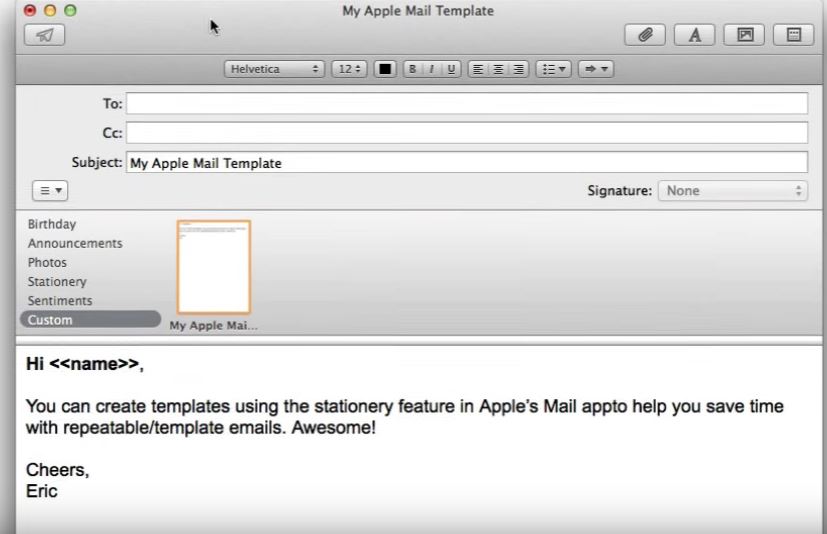The width and height of the screenshot is (827, 534).
Task: Change the font size 12 selector
Action: tap(349, 69)
